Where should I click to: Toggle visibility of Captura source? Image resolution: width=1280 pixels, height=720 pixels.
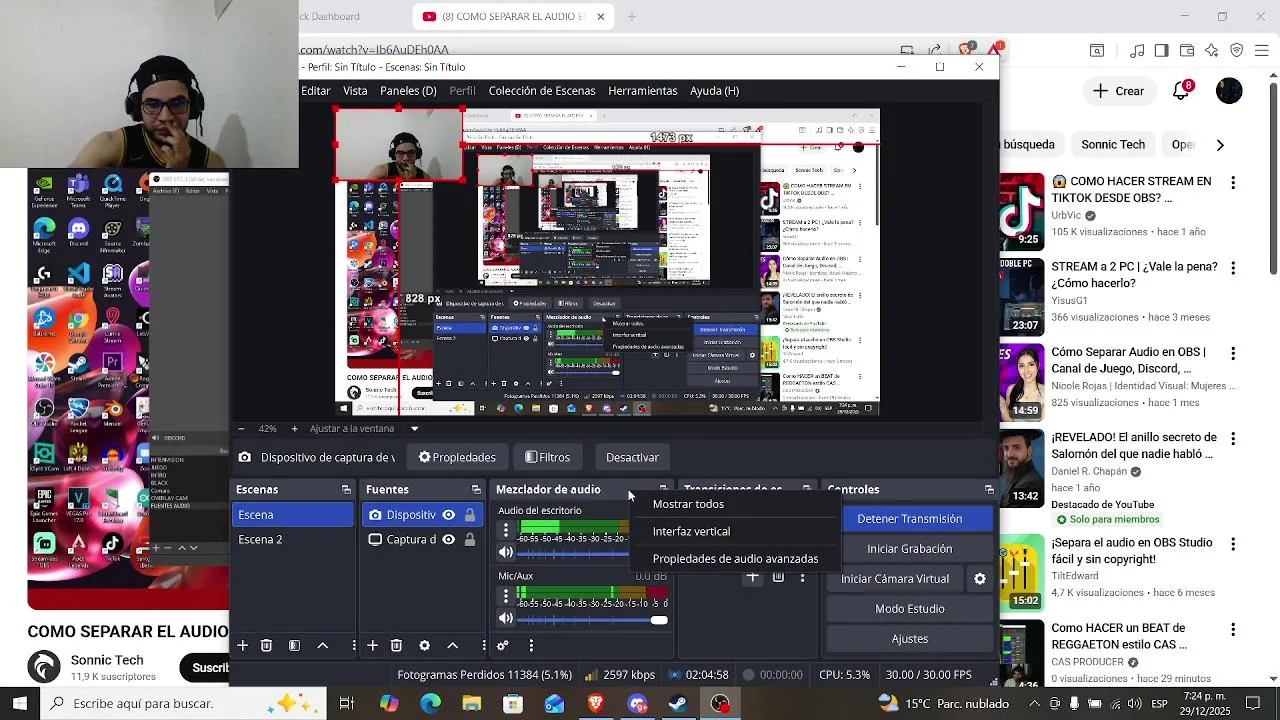[448, 540]
